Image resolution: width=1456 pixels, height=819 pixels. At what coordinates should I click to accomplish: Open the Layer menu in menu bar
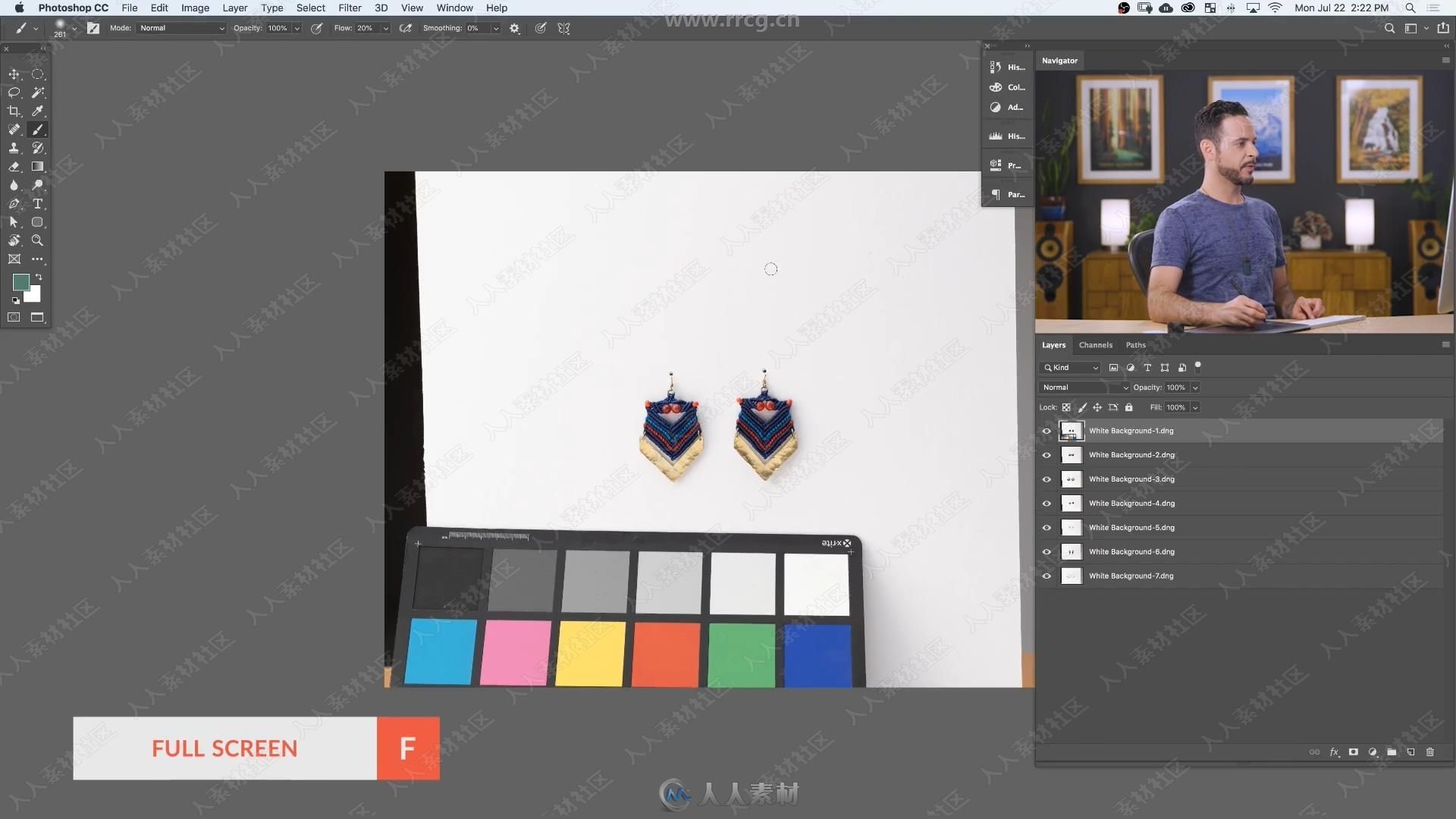235,8
